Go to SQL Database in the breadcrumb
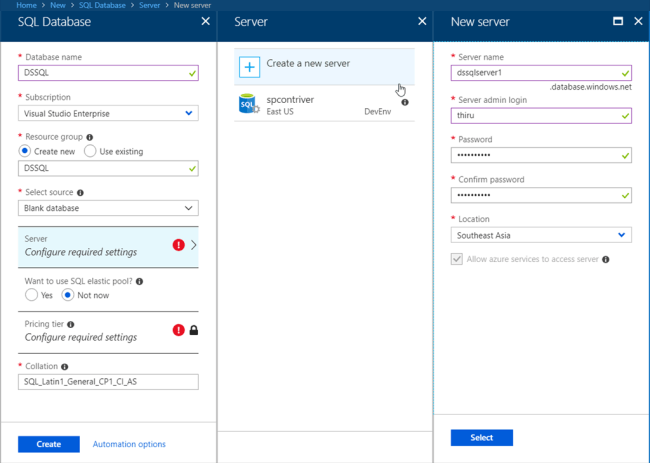This screenshot has height=463, width=650. coord(102,5)
